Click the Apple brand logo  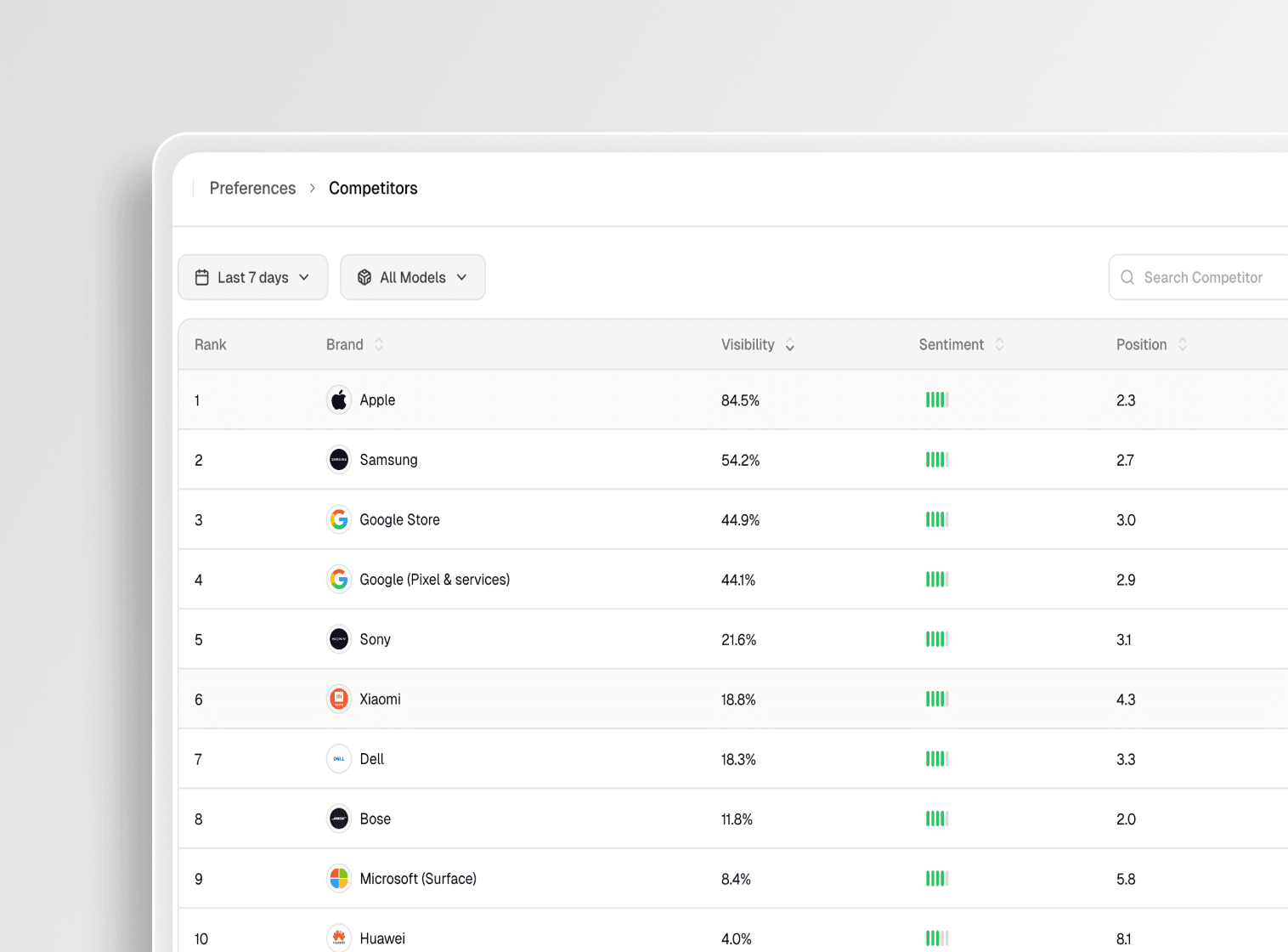coord(339,399)
